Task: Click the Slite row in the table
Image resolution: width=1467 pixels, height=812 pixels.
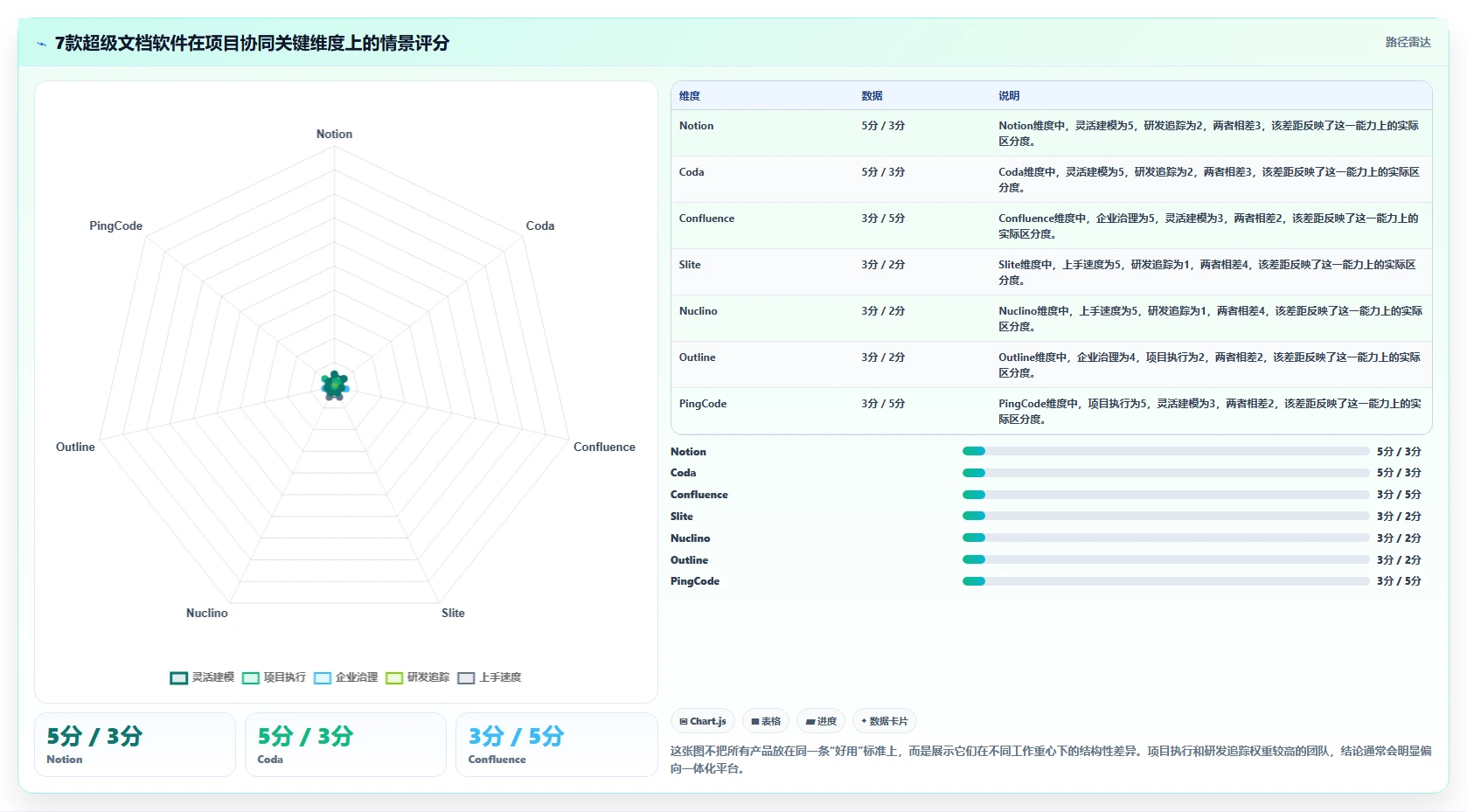Action: (1051, 272)
